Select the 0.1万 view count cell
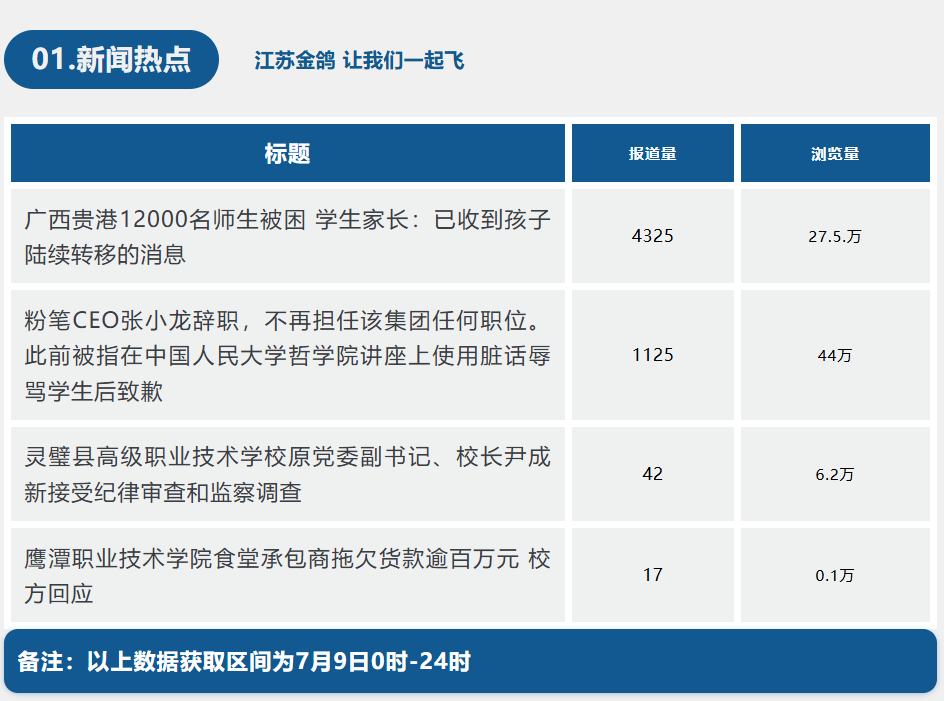 [x=835, y=575]
